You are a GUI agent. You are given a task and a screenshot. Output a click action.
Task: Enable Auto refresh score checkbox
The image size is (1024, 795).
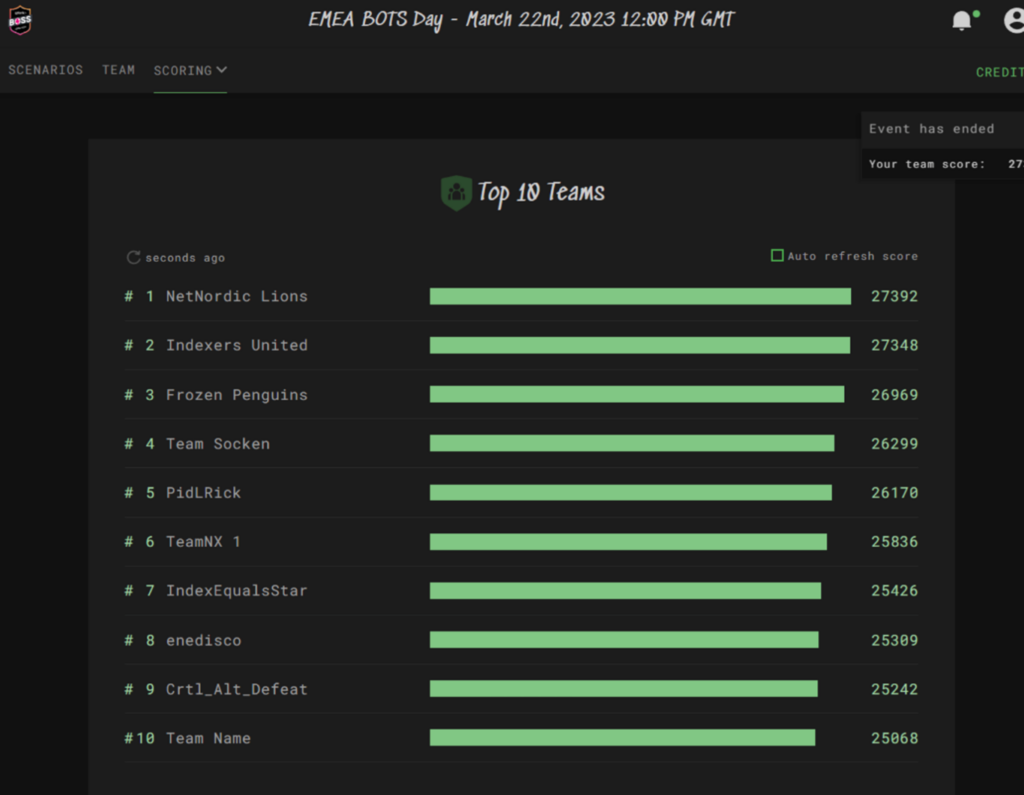777,256
